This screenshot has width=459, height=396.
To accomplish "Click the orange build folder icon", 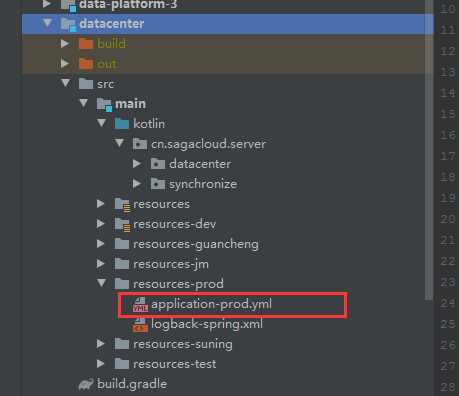I will 86,44.
